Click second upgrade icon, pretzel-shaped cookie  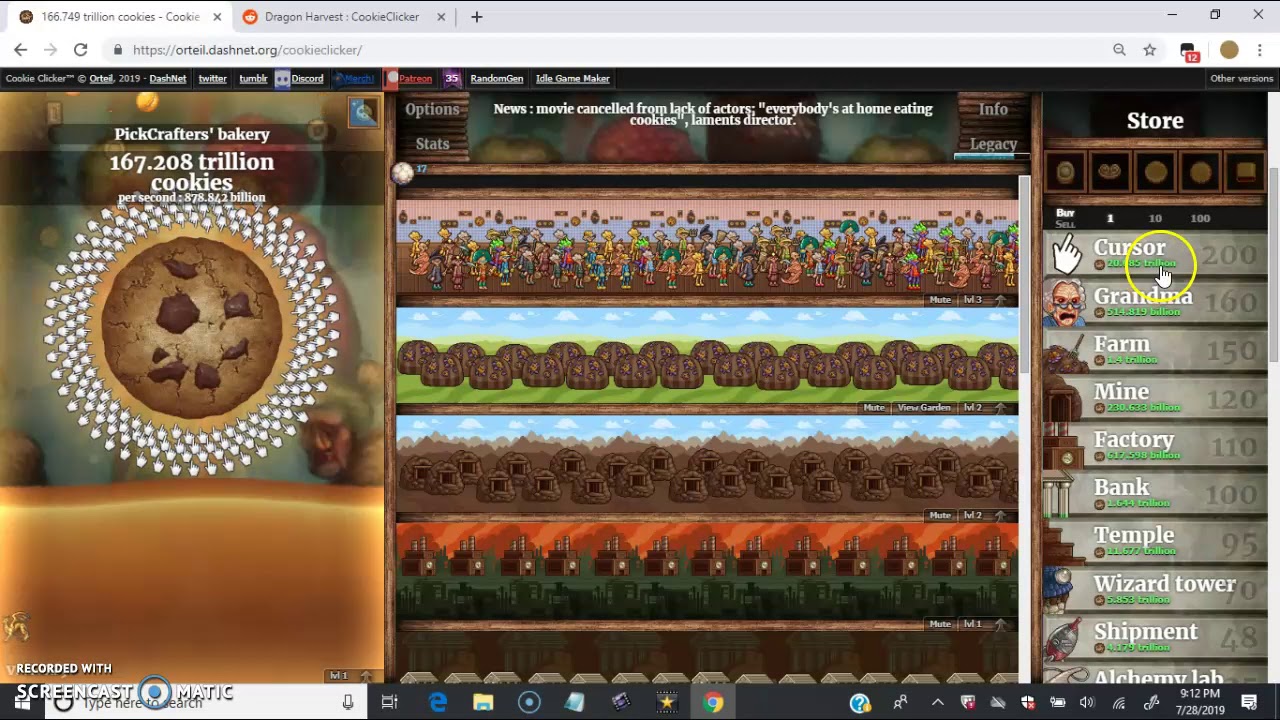pyautogui.click(x=1110, y=172)
